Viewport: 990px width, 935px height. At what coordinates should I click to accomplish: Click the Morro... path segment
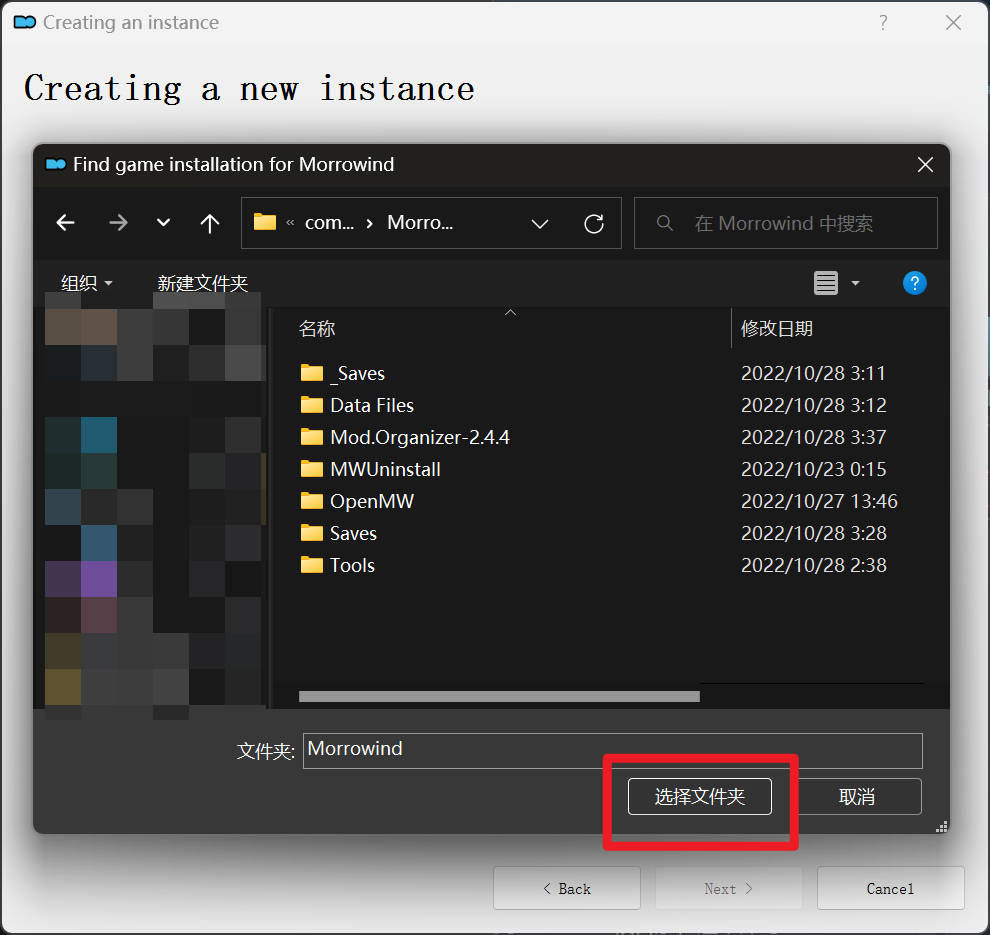pos(420,223)
